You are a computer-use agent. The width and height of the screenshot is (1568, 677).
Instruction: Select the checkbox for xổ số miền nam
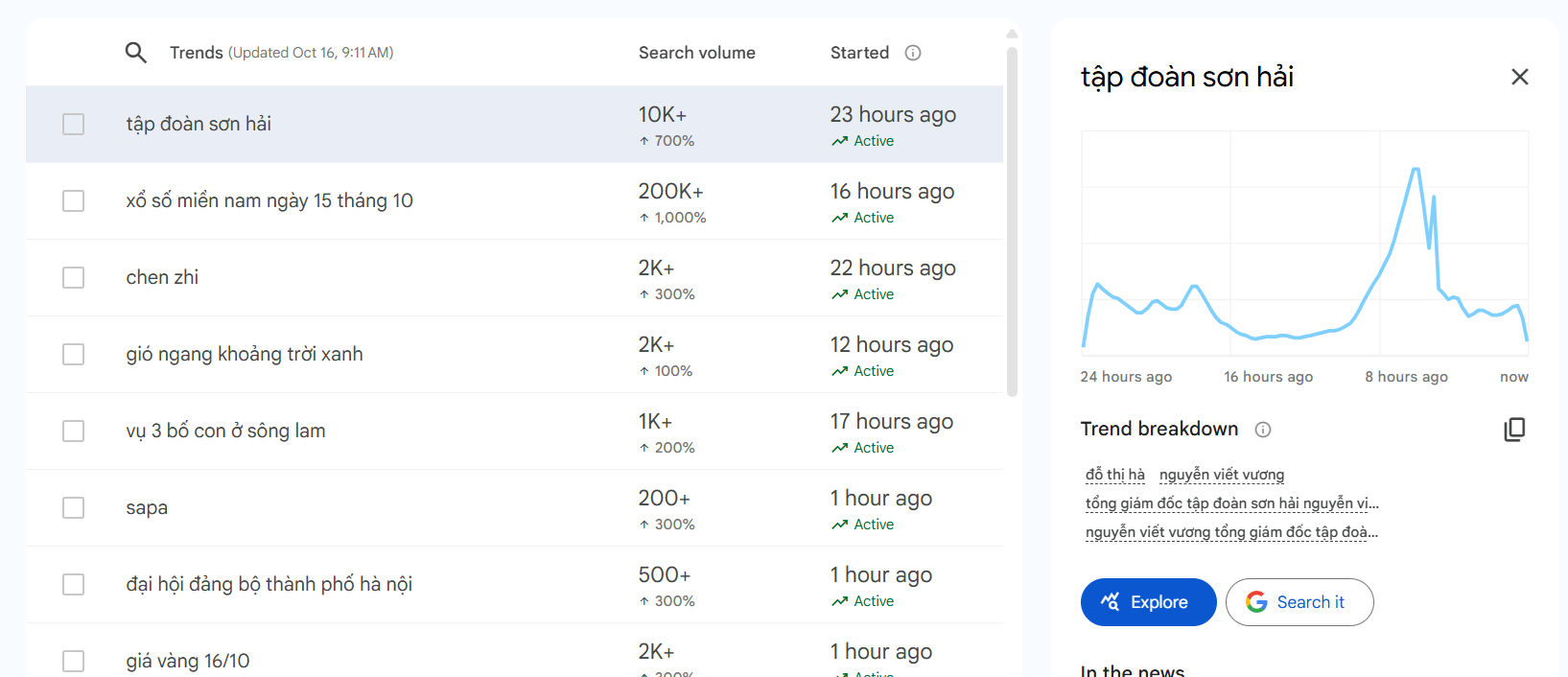[74, 200]
